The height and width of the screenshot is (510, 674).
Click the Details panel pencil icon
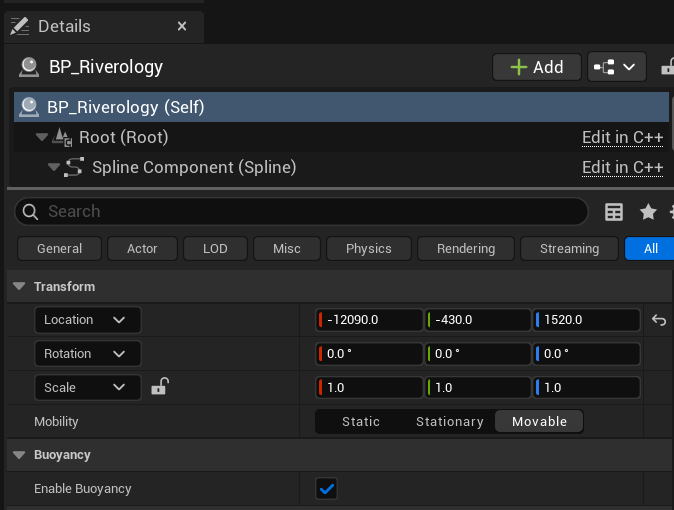click(19, 26)
